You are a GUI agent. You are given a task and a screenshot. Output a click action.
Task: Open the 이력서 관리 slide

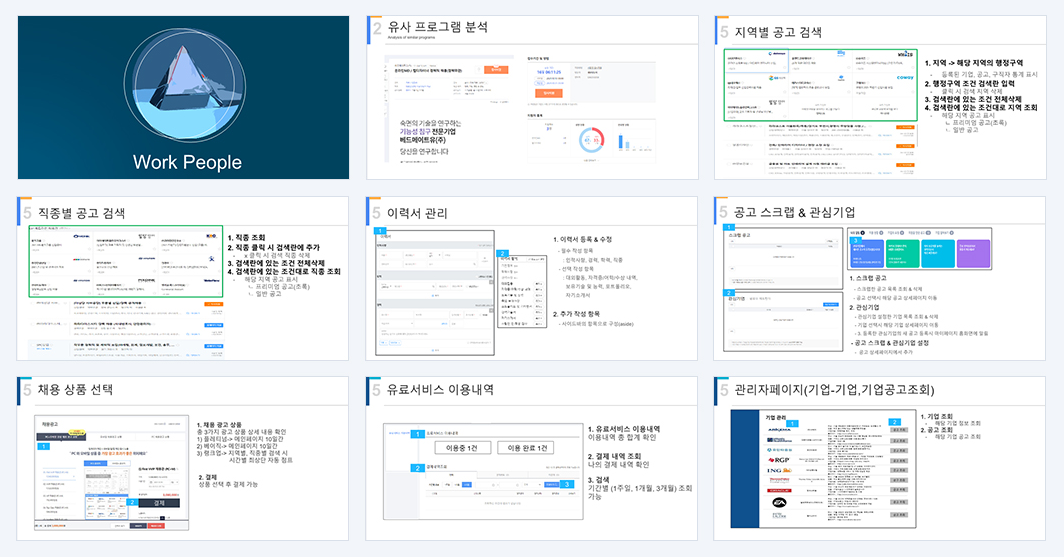pyautogui.click(x=532, y=278)
